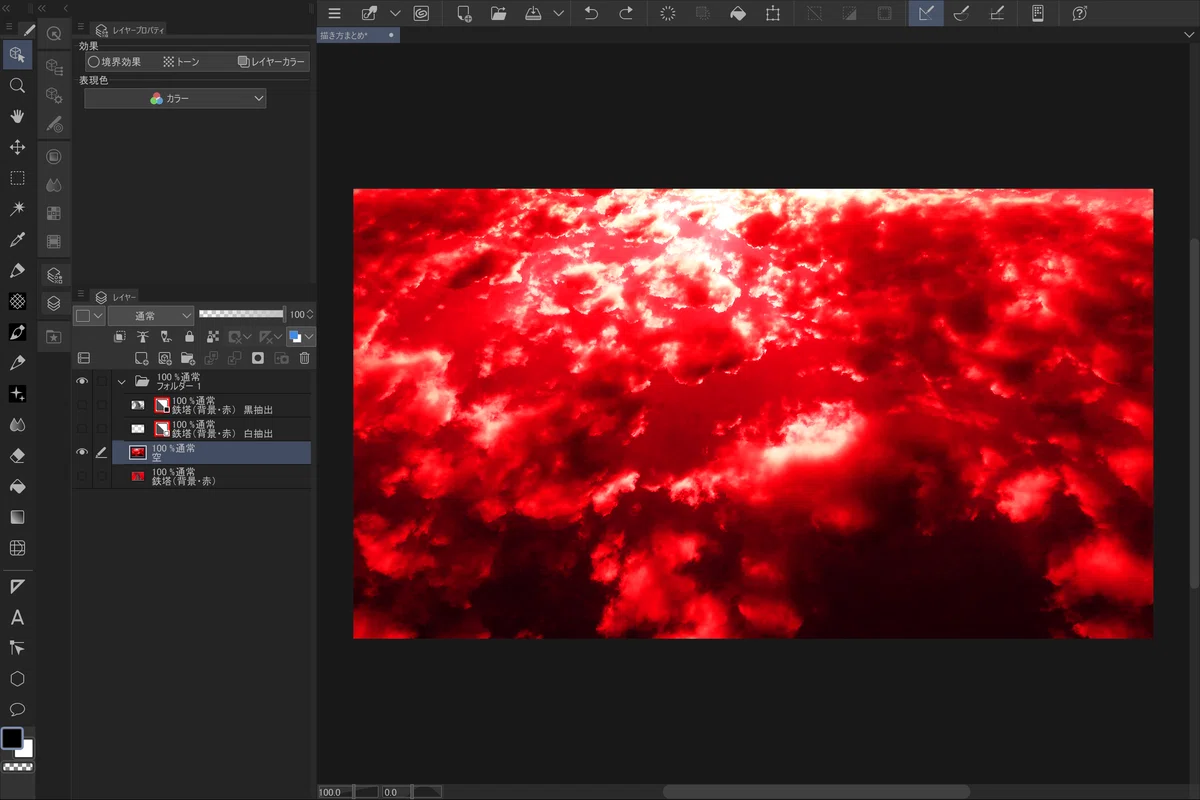
Task: Click the レイヤーカラー button
Action: click(x=272, y=62)
